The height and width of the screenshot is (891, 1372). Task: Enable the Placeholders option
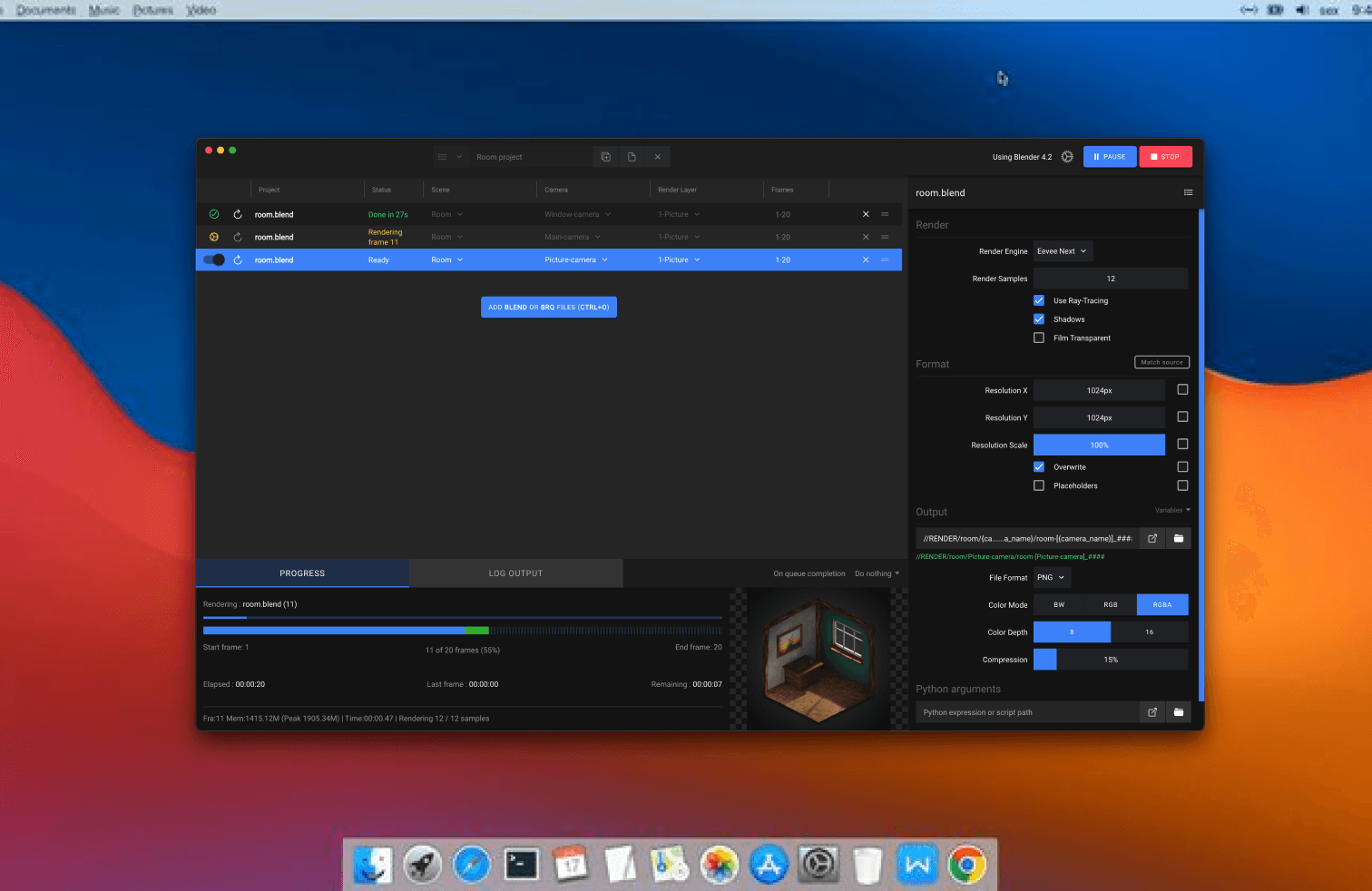(x=1039, y=485)
